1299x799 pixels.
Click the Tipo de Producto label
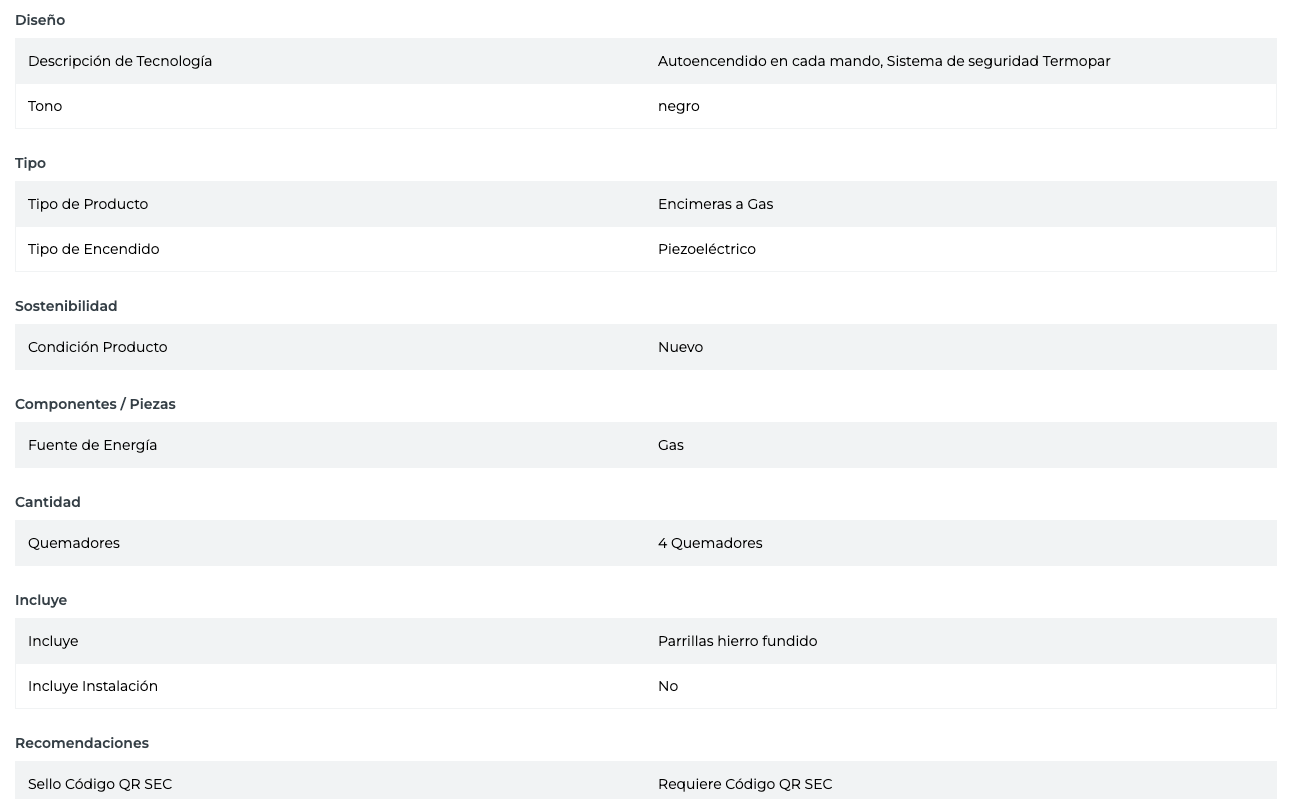tap(88, 204)
